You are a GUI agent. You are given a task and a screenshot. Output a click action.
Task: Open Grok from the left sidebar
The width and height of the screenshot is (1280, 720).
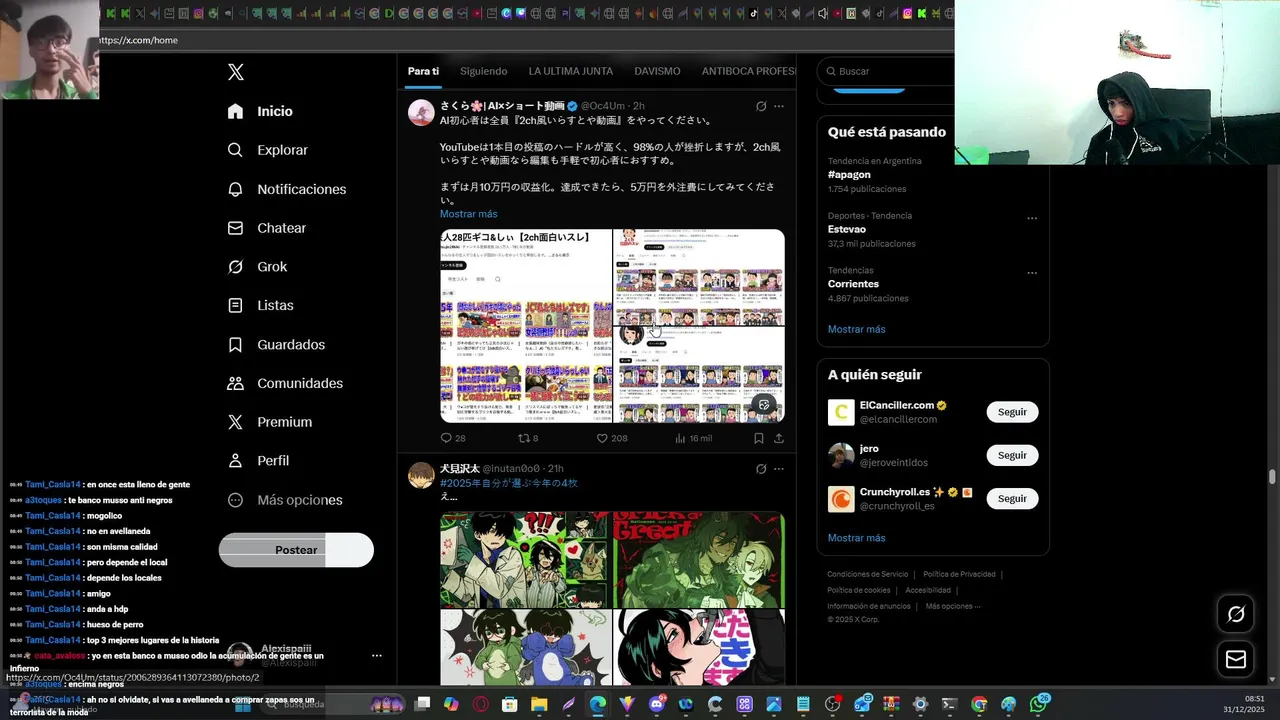[257, 267]
